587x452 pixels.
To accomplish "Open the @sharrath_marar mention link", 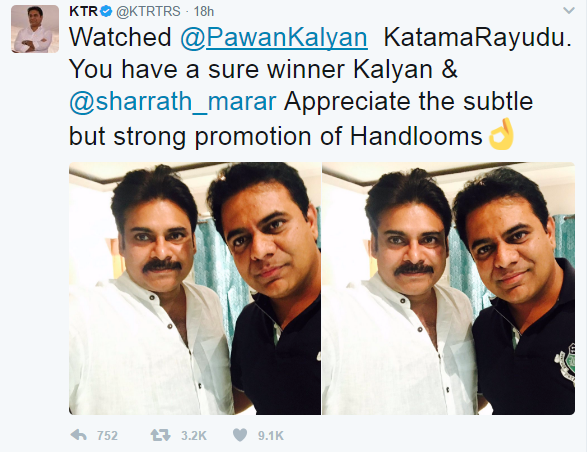I will (173, 102).
